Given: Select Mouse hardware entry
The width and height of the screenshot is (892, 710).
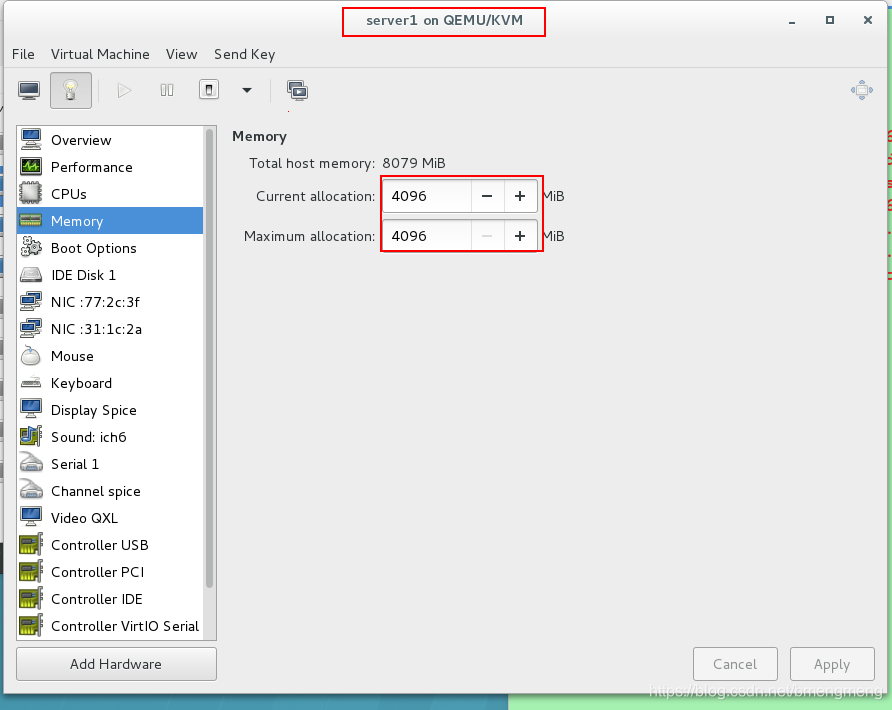Looking at the screenshot, I should pyautogui.click(x=110, y=356).
